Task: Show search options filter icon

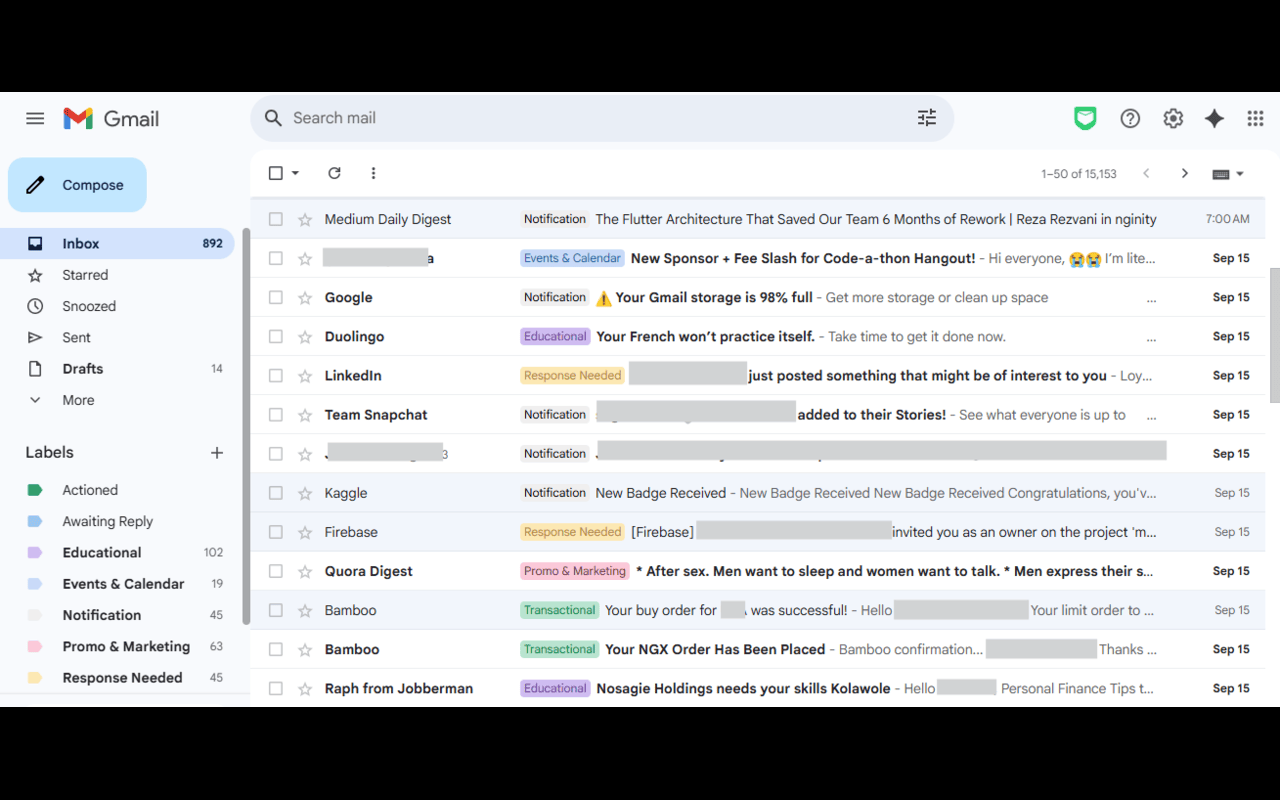Action: click(x=927, y=118)
